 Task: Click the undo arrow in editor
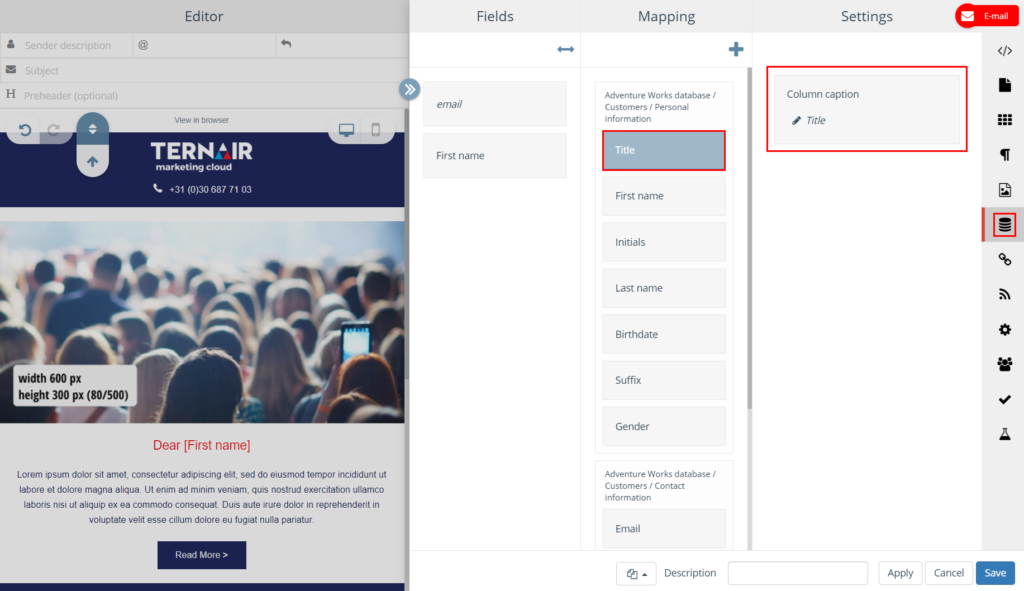[x=25, y=130]
